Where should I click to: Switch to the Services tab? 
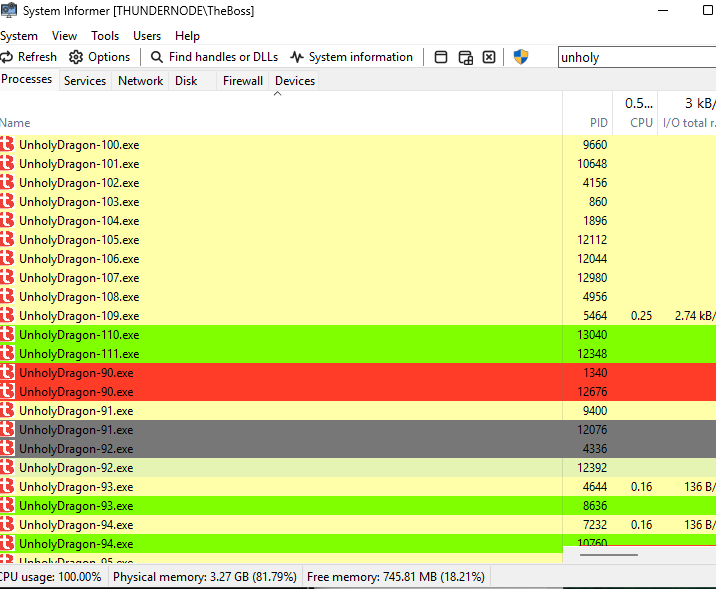[85, 81]
